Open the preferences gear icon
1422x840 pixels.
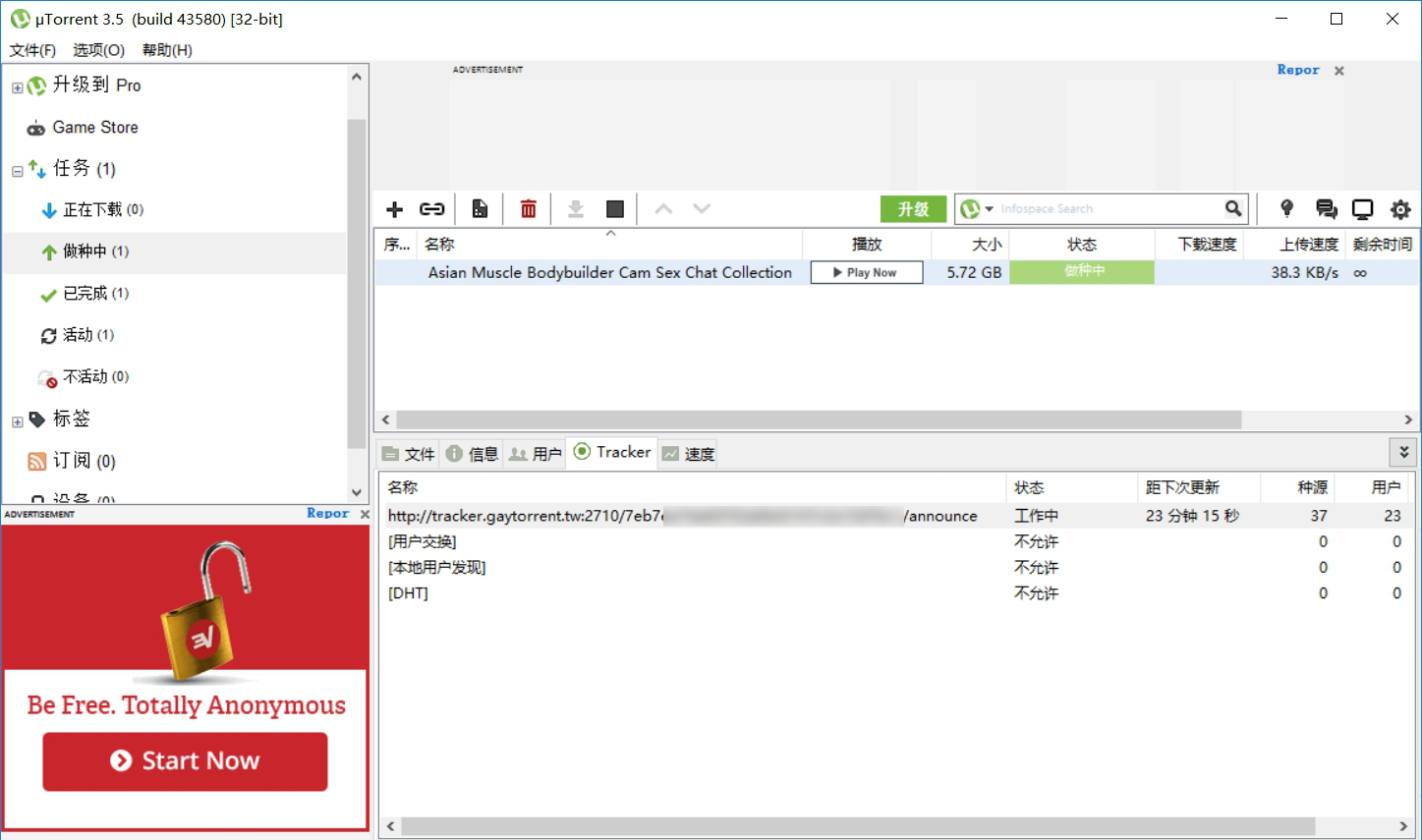[1400, 209]
